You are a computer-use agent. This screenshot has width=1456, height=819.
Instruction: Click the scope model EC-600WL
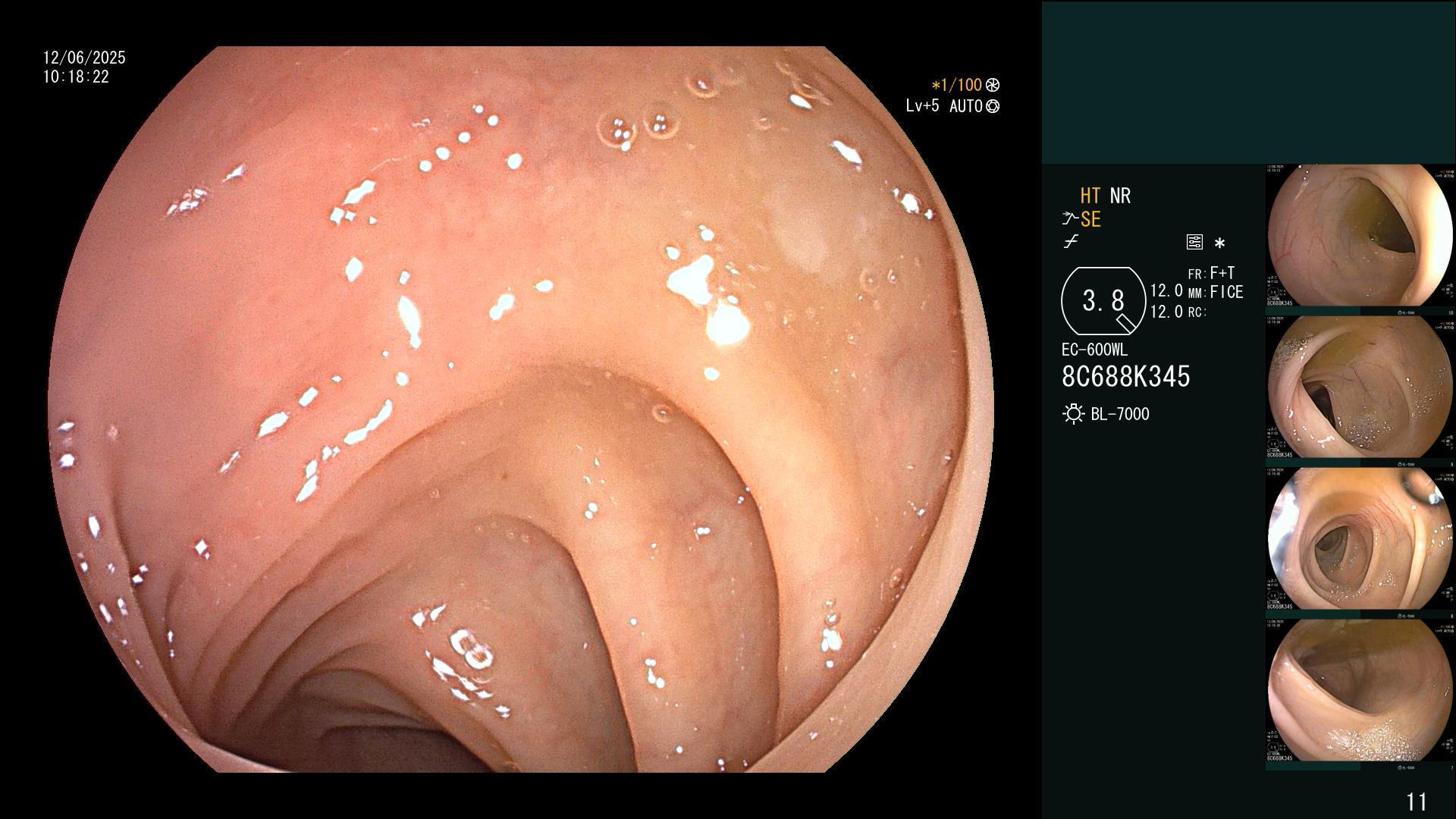(1094, 350)
